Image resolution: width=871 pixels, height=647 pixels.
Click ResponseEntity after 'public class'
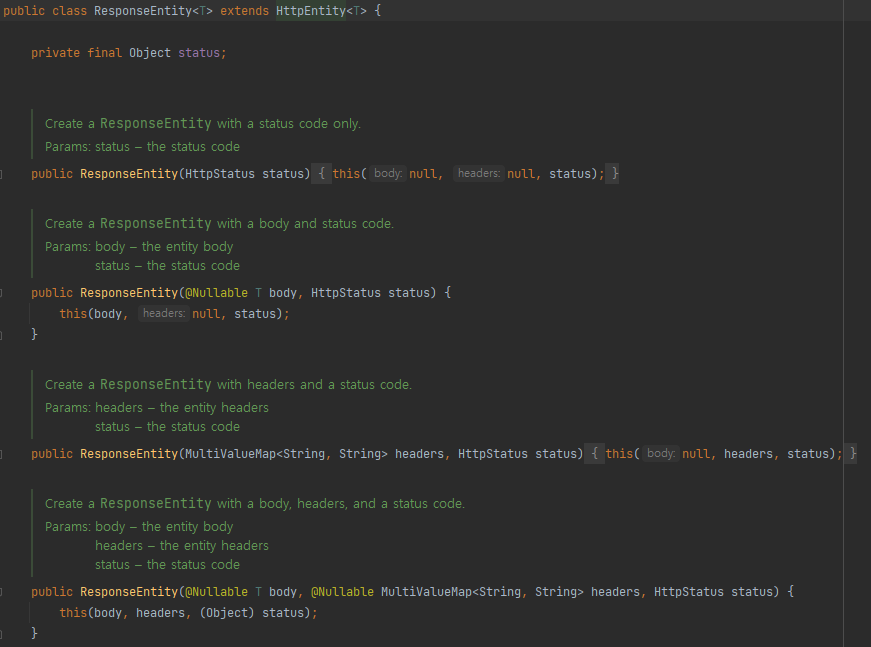(x=143, y=11)
